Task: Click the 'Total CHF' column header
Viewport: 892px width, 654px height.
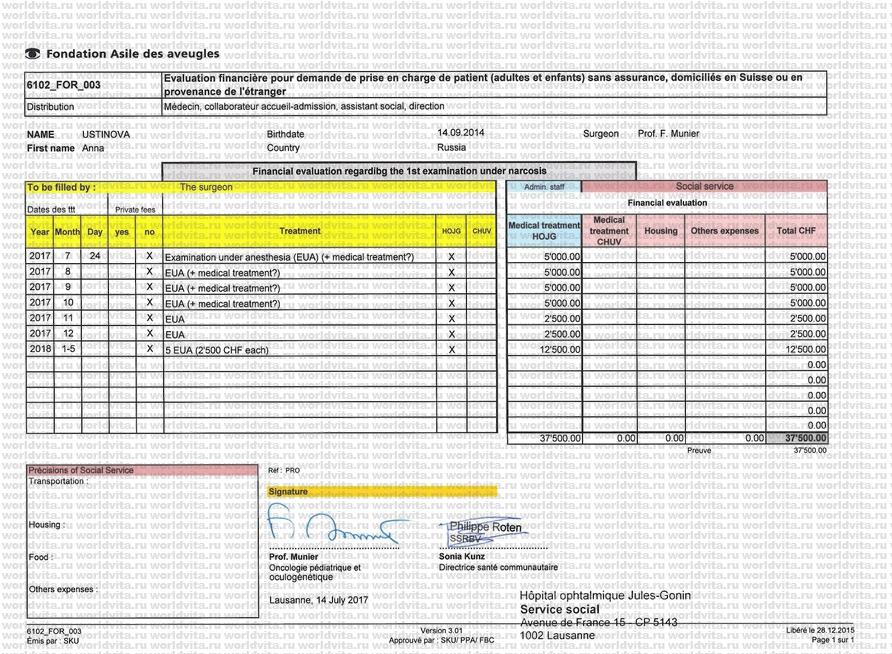Action: (796, 231)
